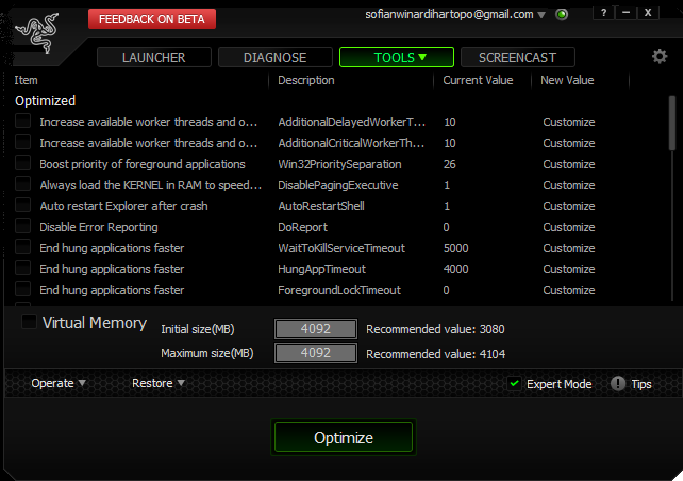Open the TOOLS tab dropdown
The width and height of the screenshot is (683, 481).
pyautogui.click(x=396, y=57)
